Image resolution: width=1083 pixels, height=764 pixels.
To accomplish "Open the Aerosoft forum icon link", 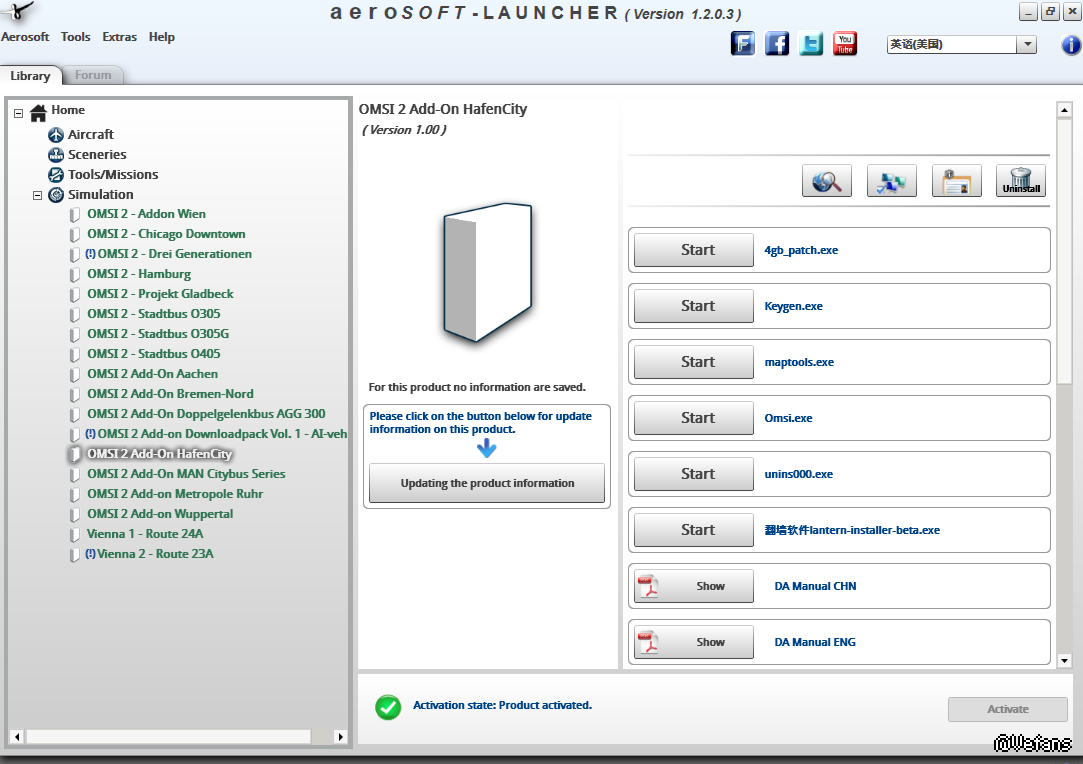I will coord(742,44).
